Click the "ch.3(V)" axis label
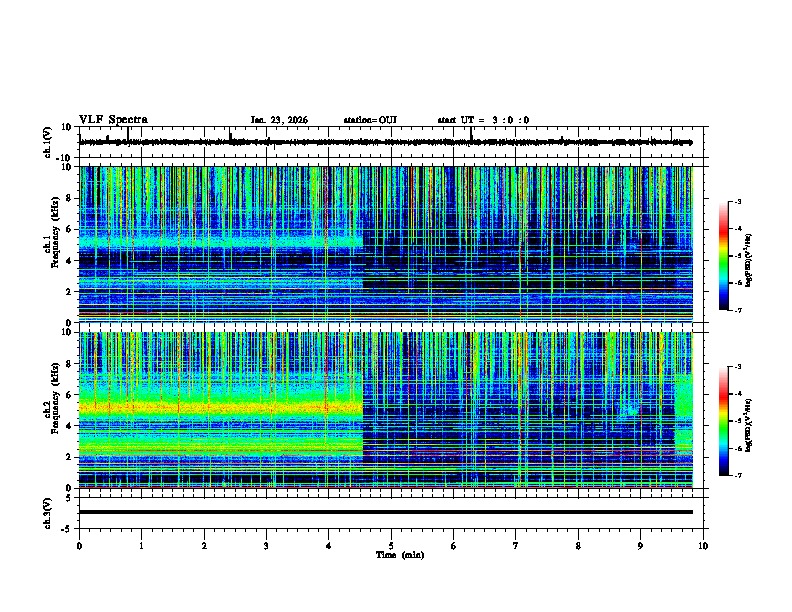 [48, 514]
